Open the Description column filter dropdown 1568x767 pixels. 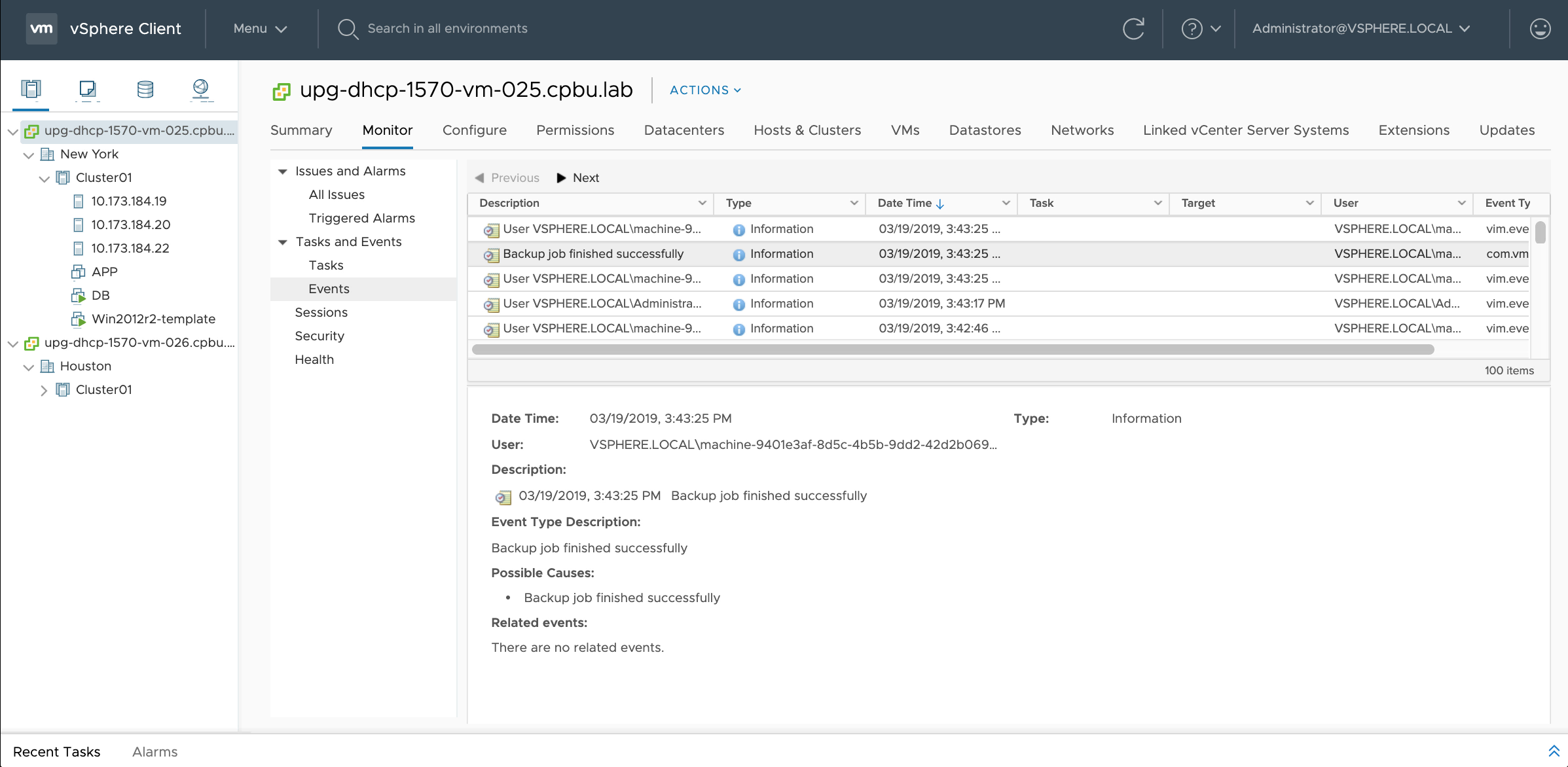pyautogui.click(x=702, y=204)
